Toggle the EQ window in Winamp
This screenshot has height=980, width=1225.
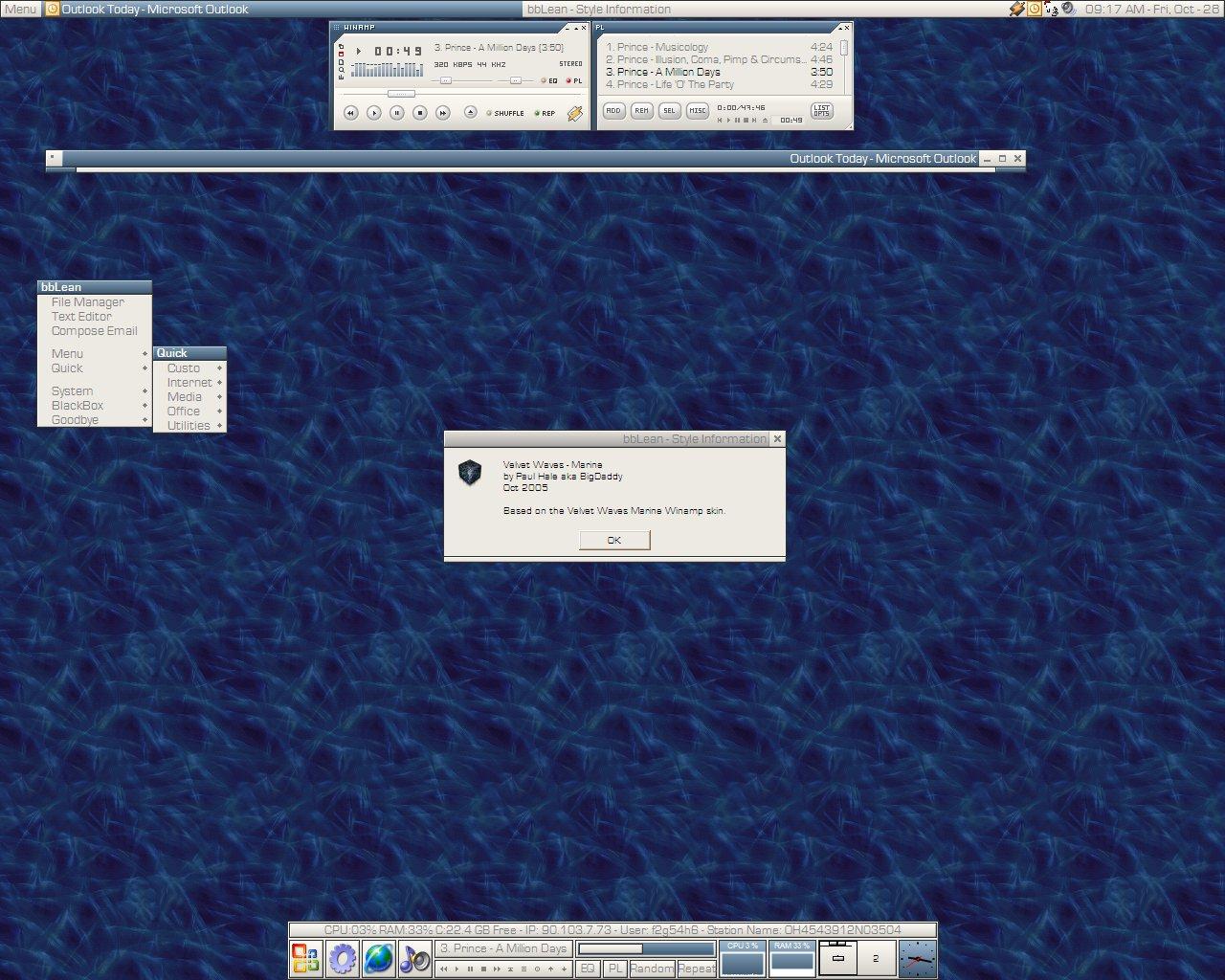(549, 81)
